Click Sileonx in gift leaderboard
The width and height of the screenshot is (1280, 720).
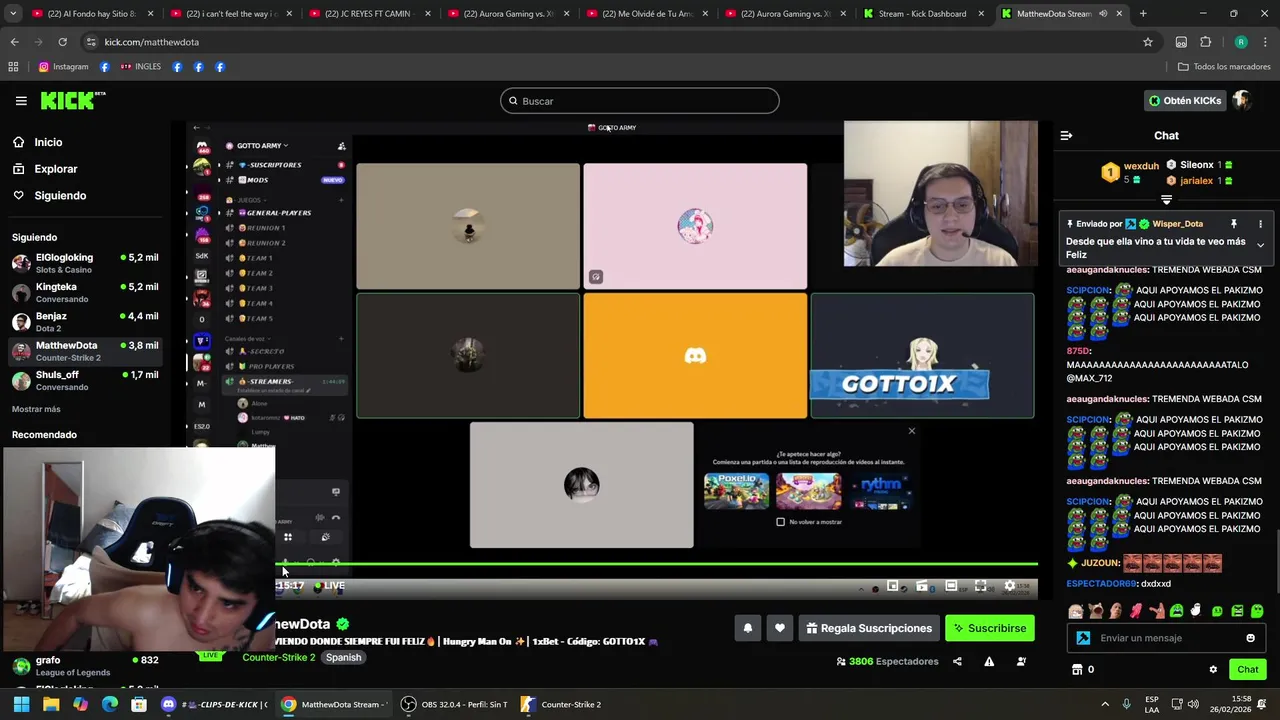(1197, 165)
